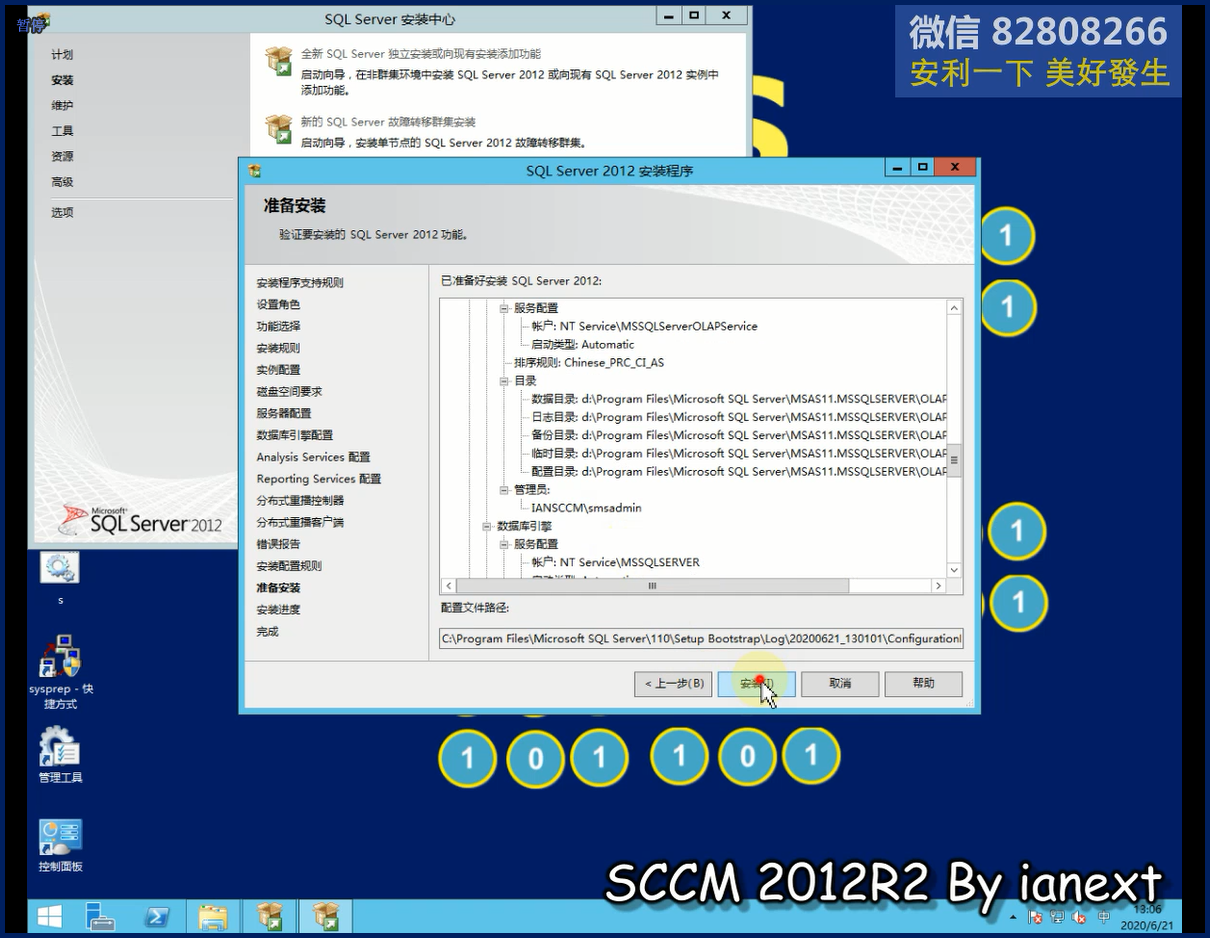This screenshot has height=938, width=1210.
Task: Open the Windows Start button
Action: pyautogui.click(x=49, y=916)
